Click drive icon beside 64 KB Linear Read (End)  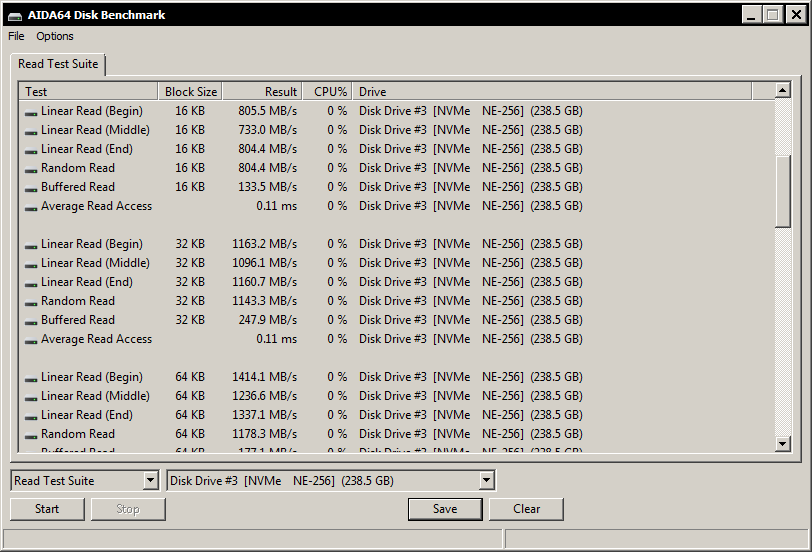31,416
